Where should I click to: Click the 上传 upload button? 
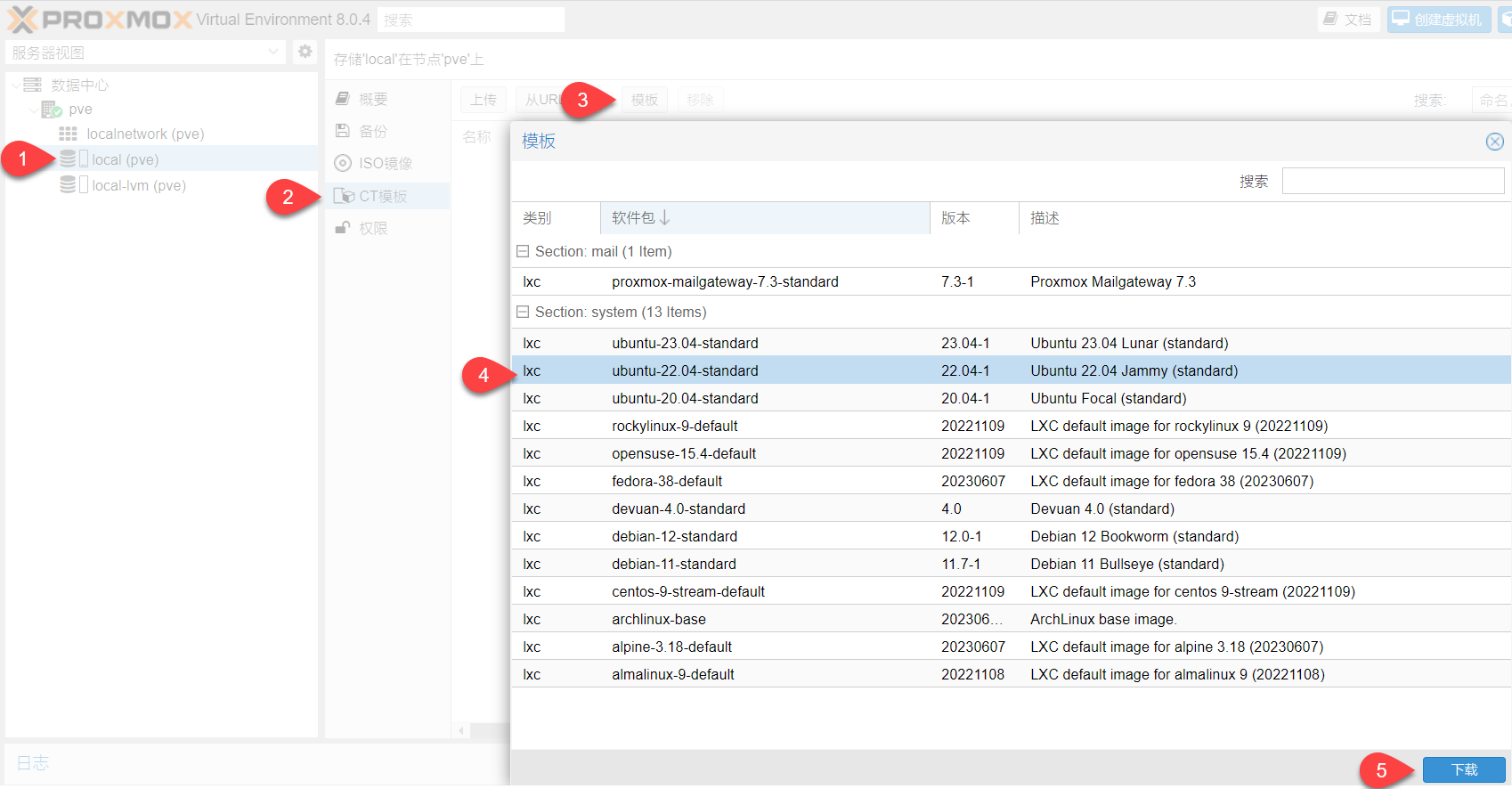[484, 100]
